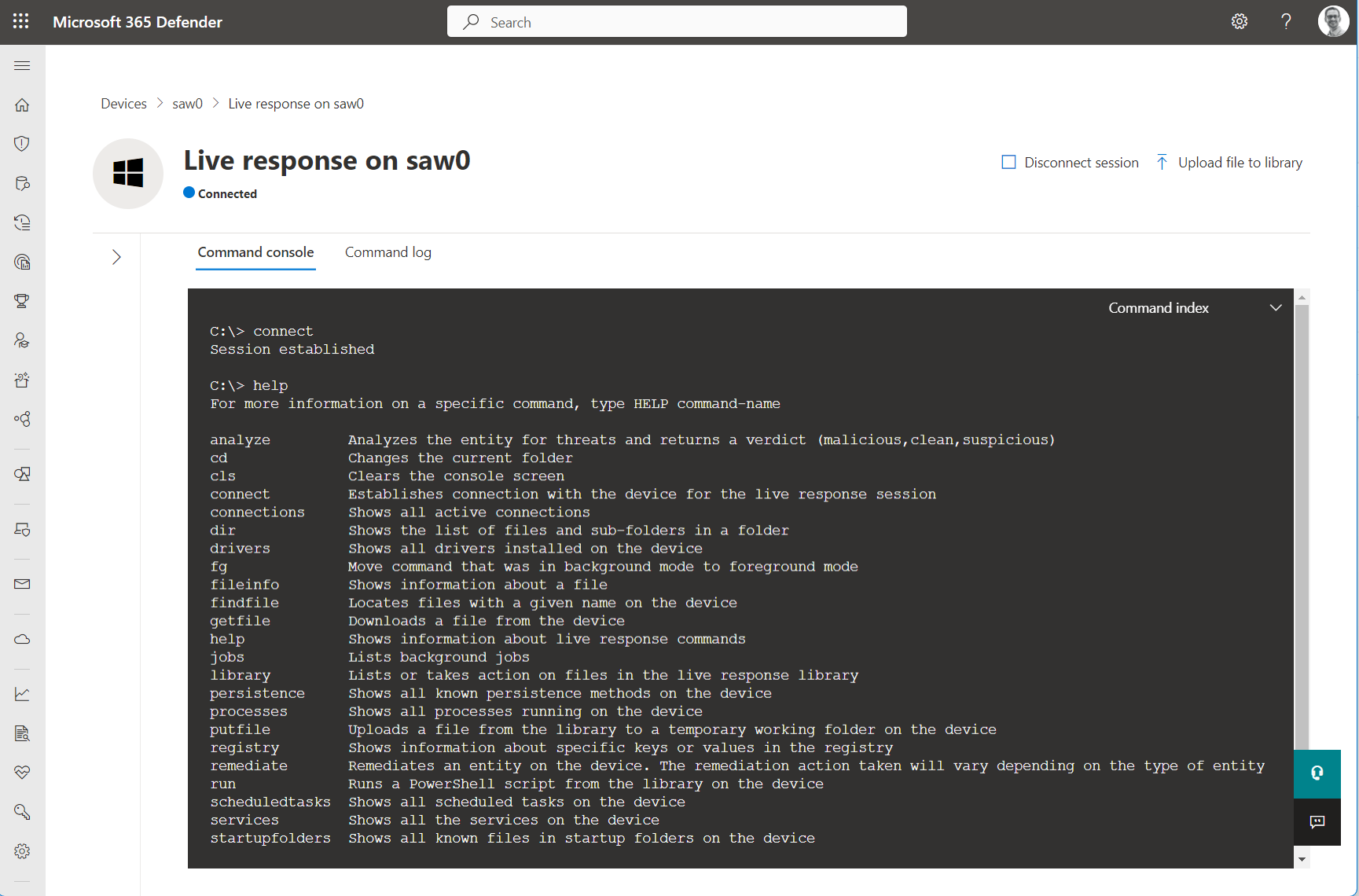Open Email & collaboration envelope icon
The image size is (1359, 896).
click(x=22, y=584)
